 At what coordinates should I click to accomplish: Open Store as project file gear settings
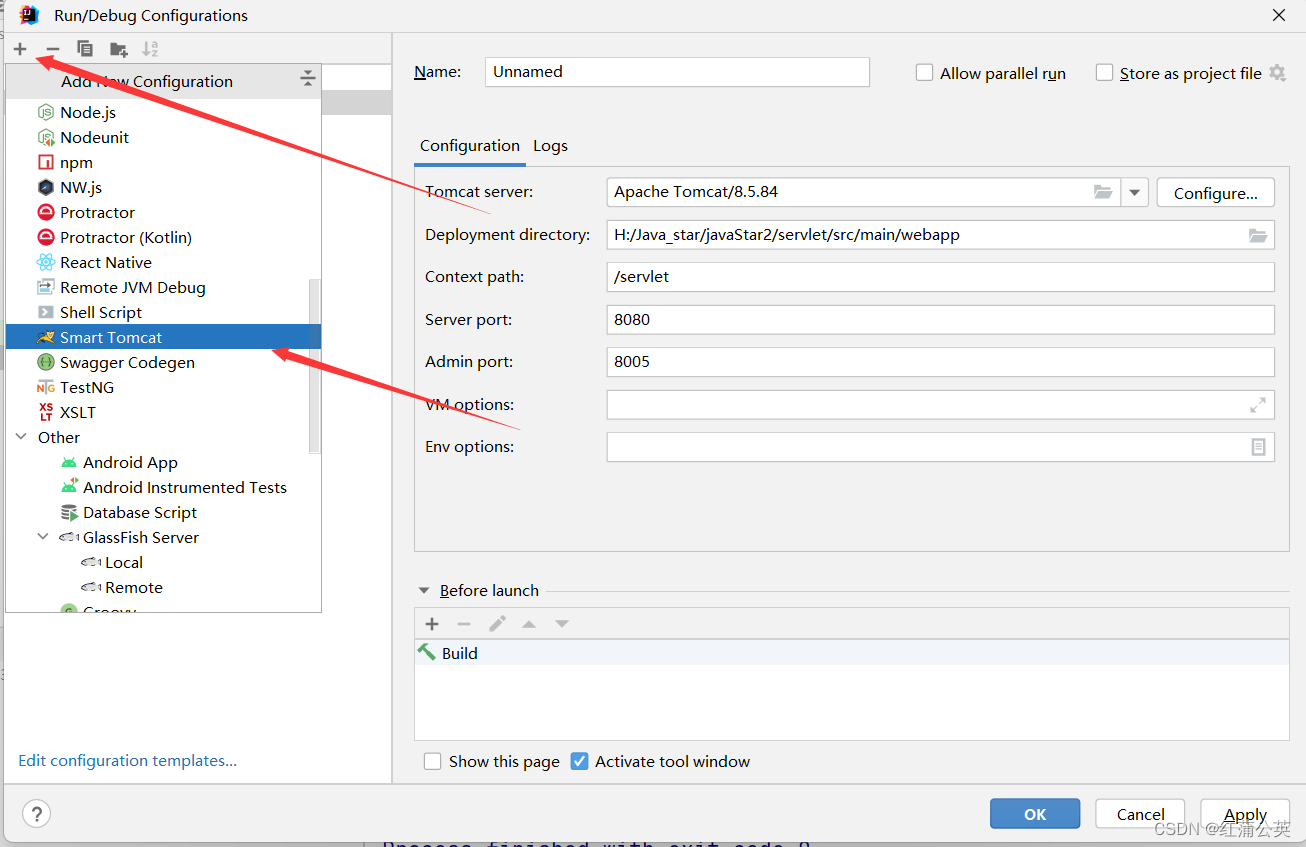click(1277, 73)
